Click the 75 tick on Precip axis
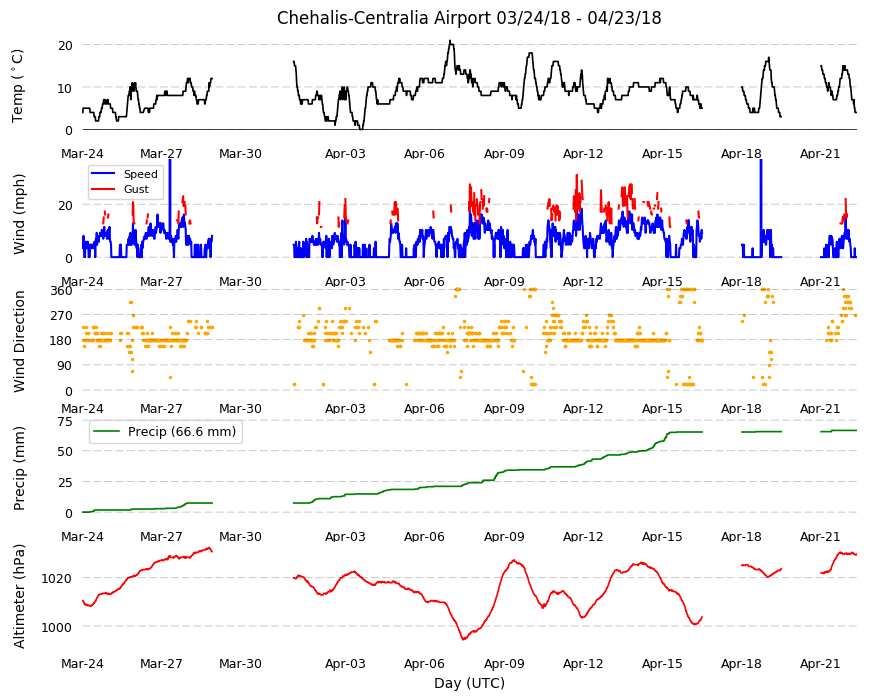This screenshot has width=870, height=700. (65, 422)
